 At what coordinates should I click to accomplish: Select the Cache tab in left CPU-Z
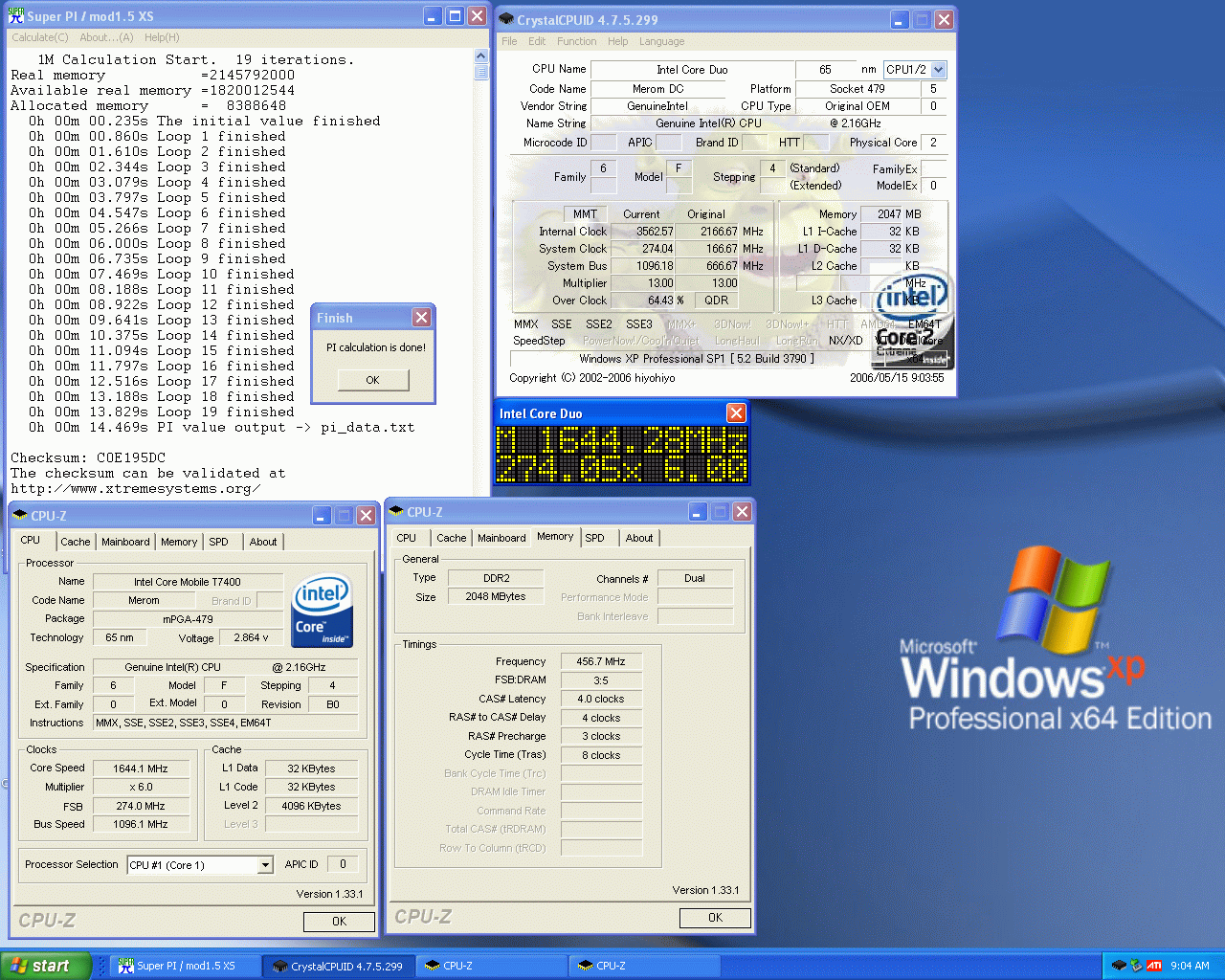tap(75, 542)
